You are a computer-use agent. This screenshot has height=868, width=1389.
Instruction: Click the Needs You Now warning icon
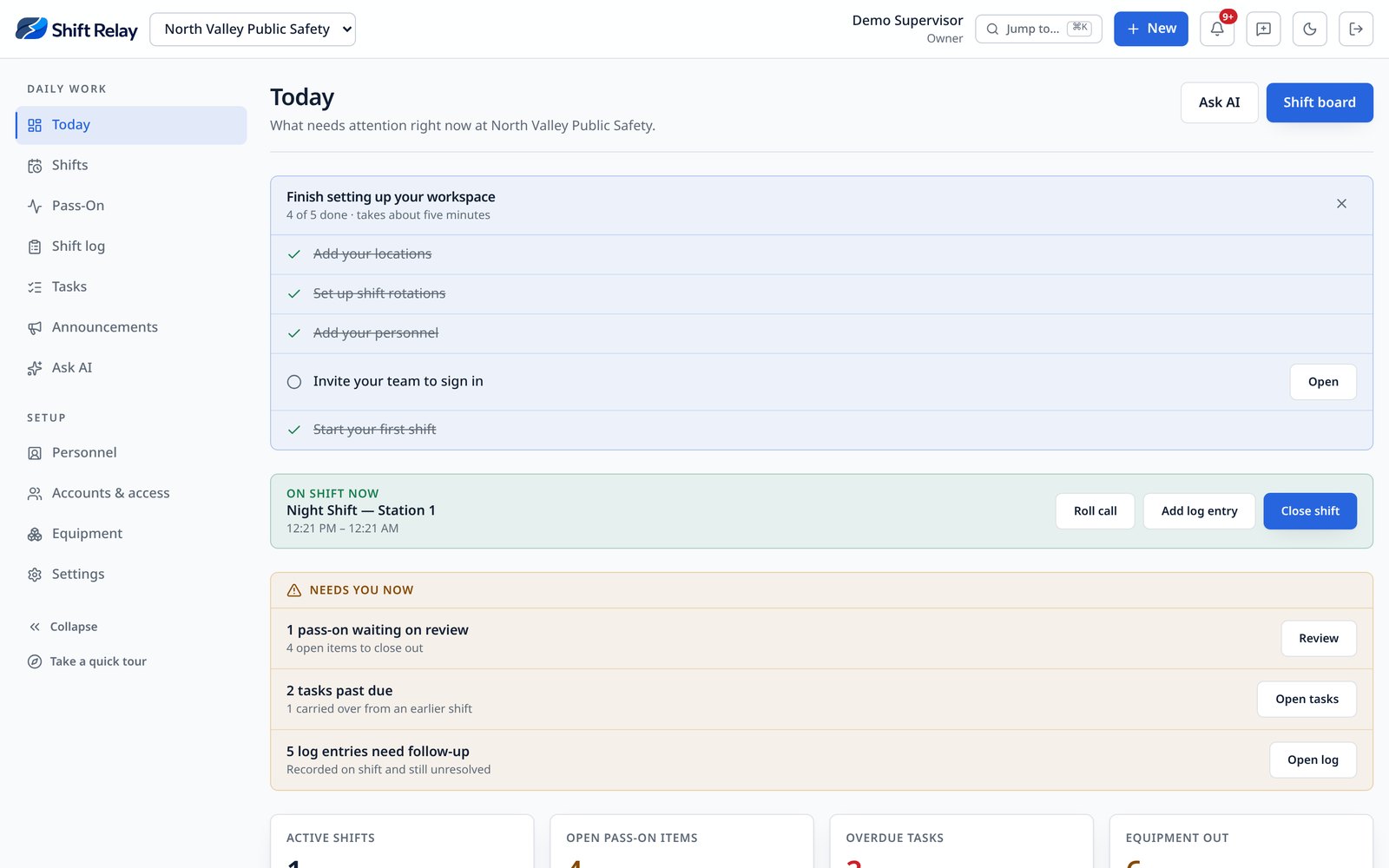tap(294, 590)
